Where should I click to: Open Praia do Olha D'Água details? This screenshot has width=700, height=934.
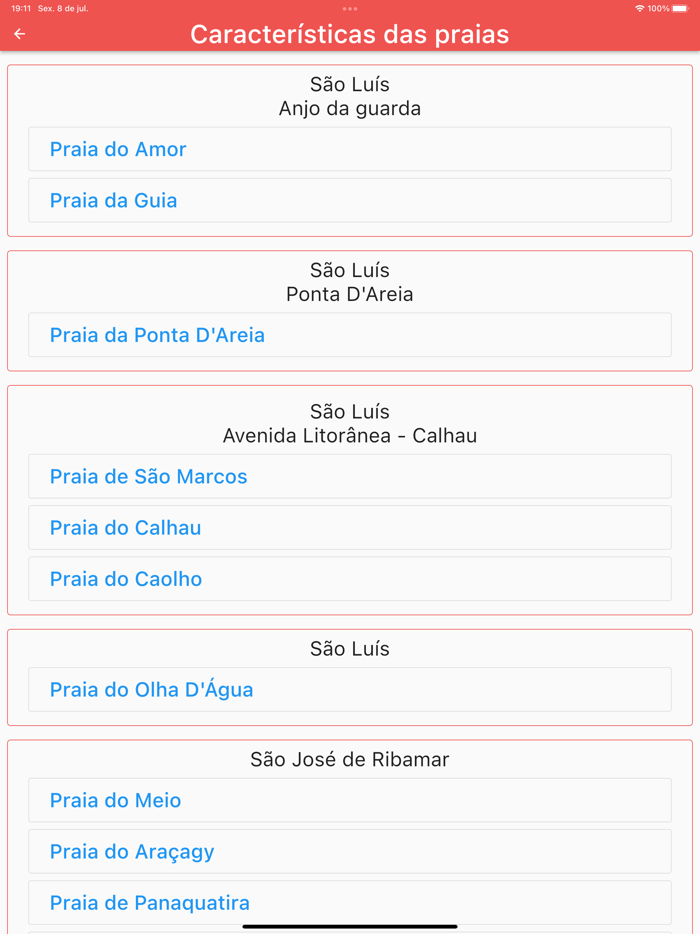click(x=349, y=689)
